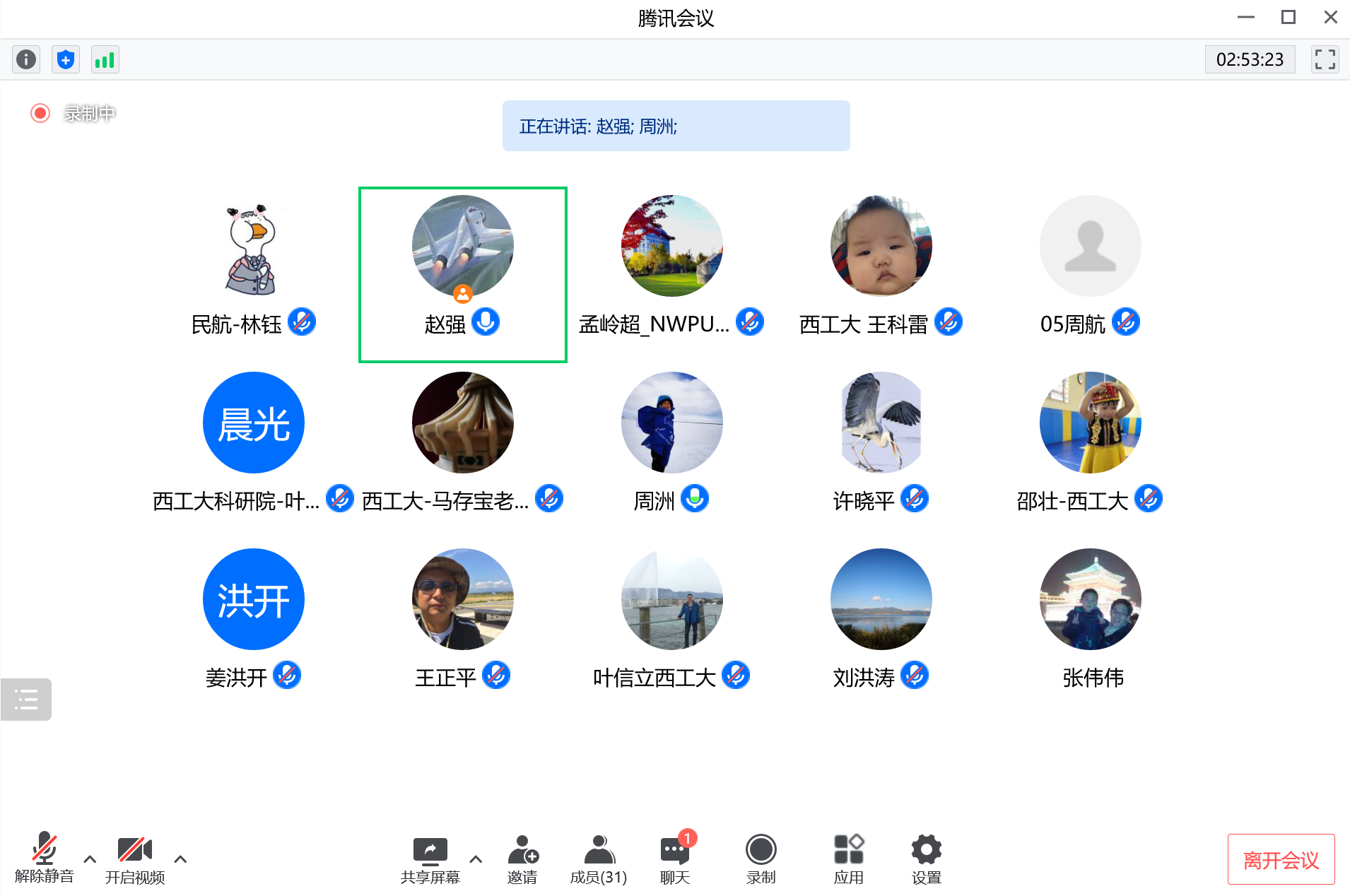Click muted mic icon beside 西工大-马存宝老
The height and width of the screenshot is (896, 1350).
pyautogui.click(x=549, y=499)
